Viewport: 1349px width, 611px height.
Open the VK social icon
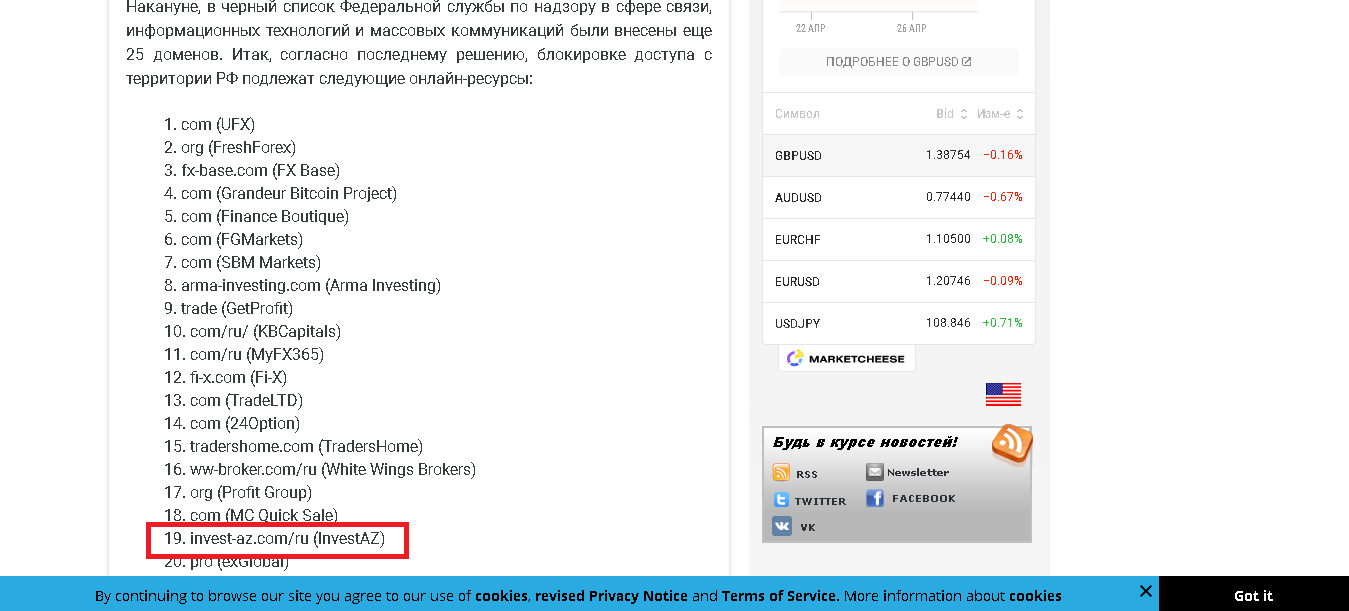click(781, 526)
